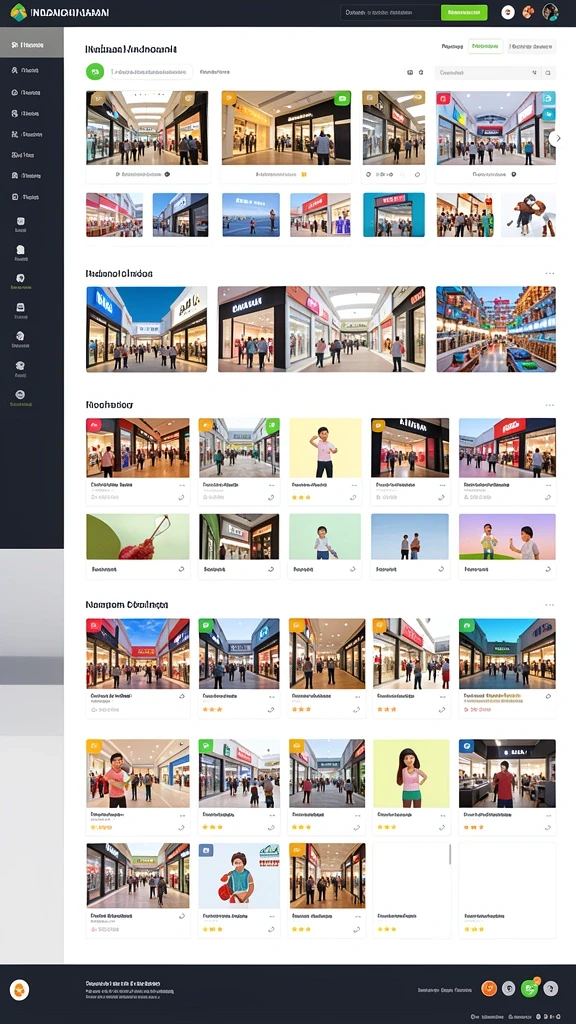Click the magnifier icon beside the filter field
The width and height of the screenshot is (576, 1024).
549,73
